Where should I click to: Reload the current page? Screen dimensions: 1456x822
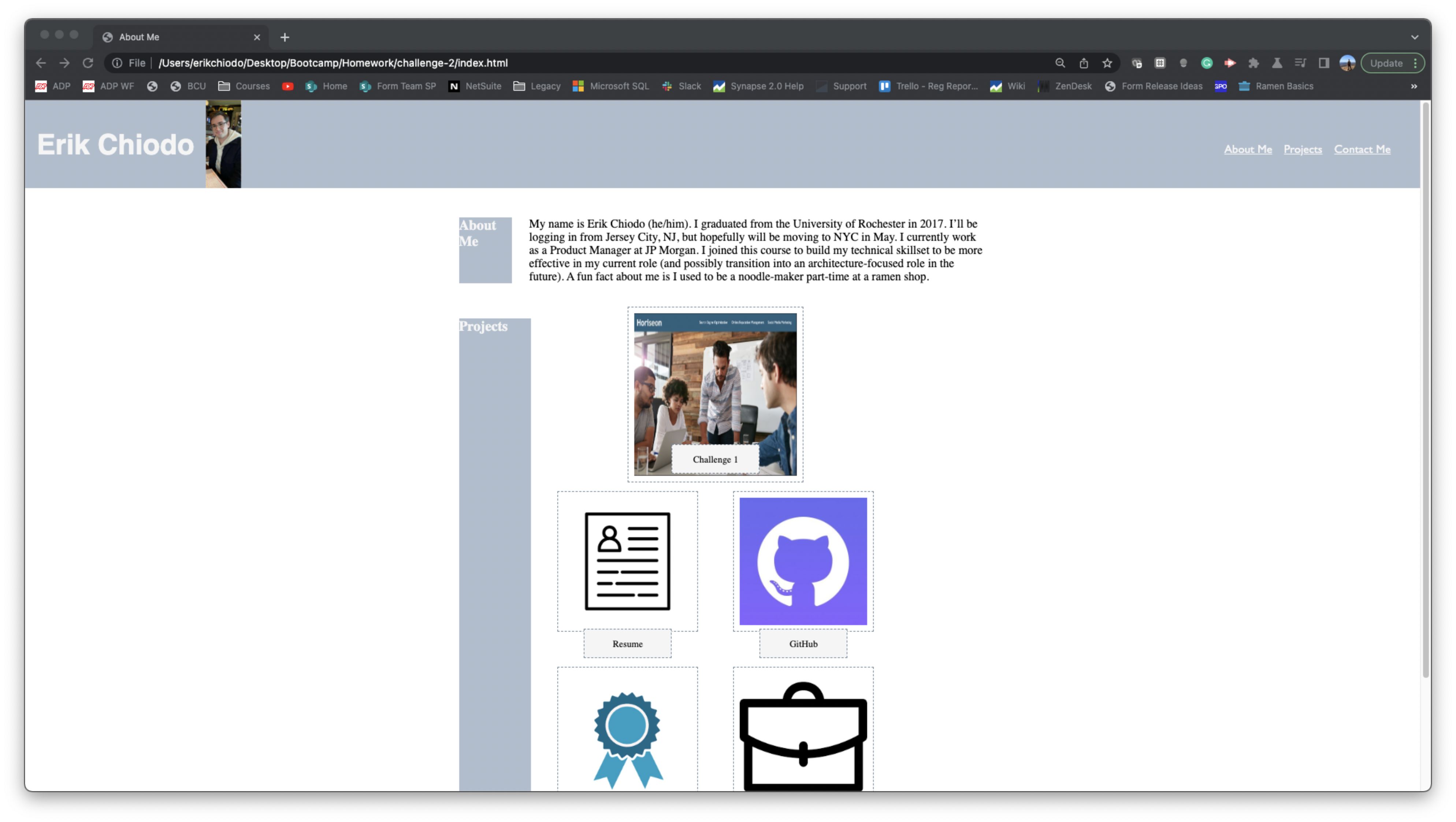pos(88,63)
